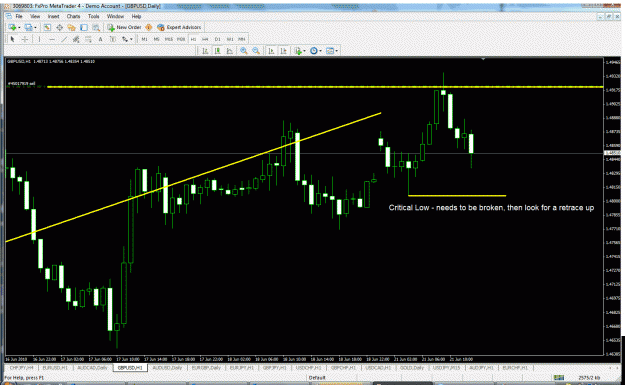Switch chart type to Bar Chart

[x=205, y=51]
